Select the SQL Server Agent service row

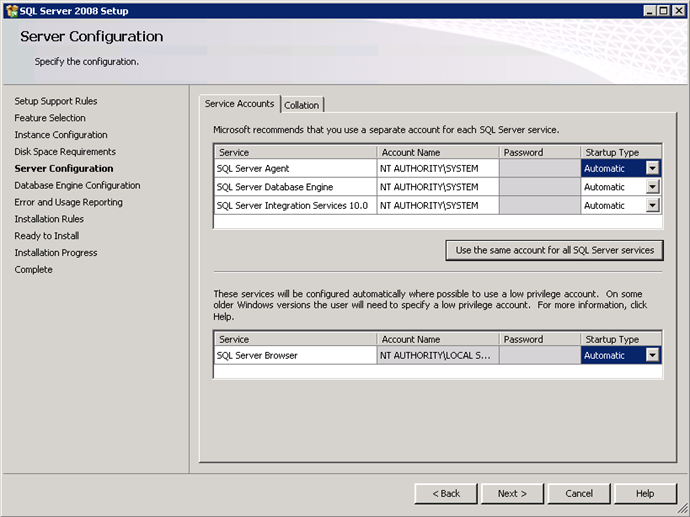(295, 169)
